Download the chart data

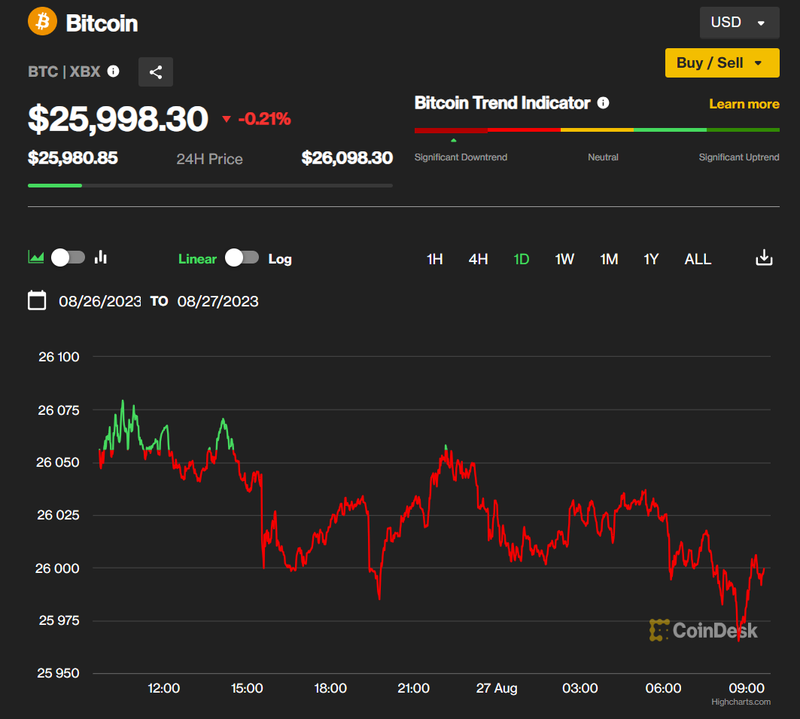(x=764, y=257)
